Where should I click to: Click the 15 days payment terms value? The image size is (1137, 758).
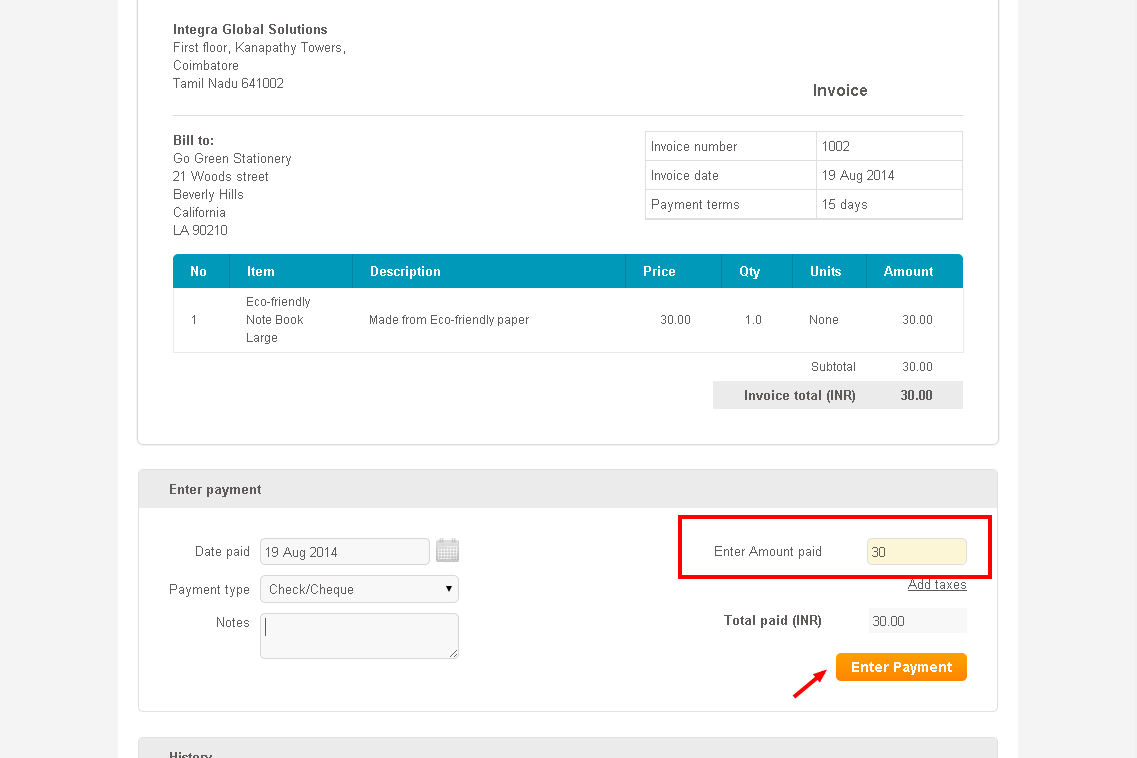845,205
